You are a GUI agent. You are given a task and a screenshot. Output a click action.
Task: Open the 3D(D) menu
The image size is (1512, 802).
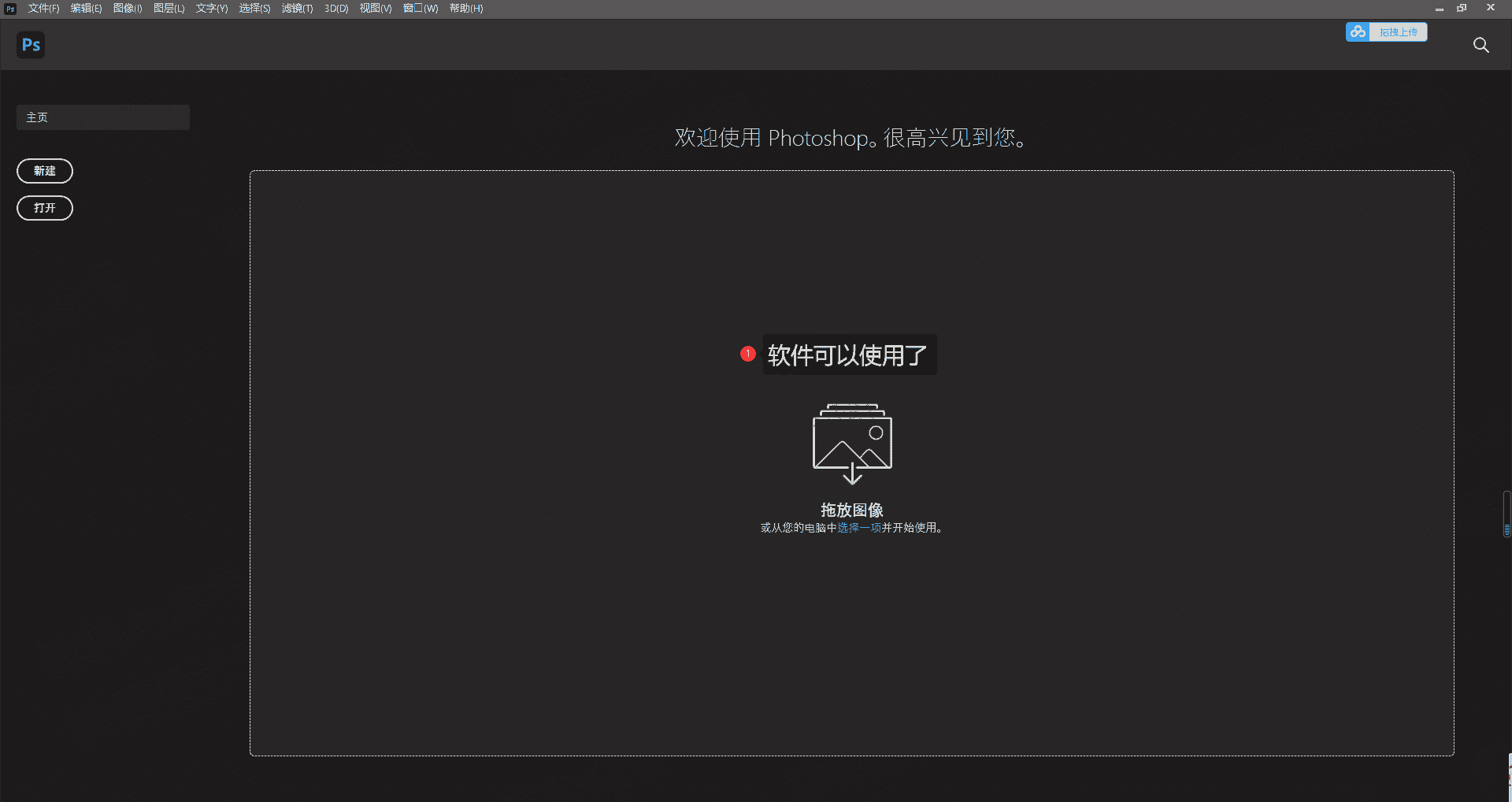click(x=336, y=9)
